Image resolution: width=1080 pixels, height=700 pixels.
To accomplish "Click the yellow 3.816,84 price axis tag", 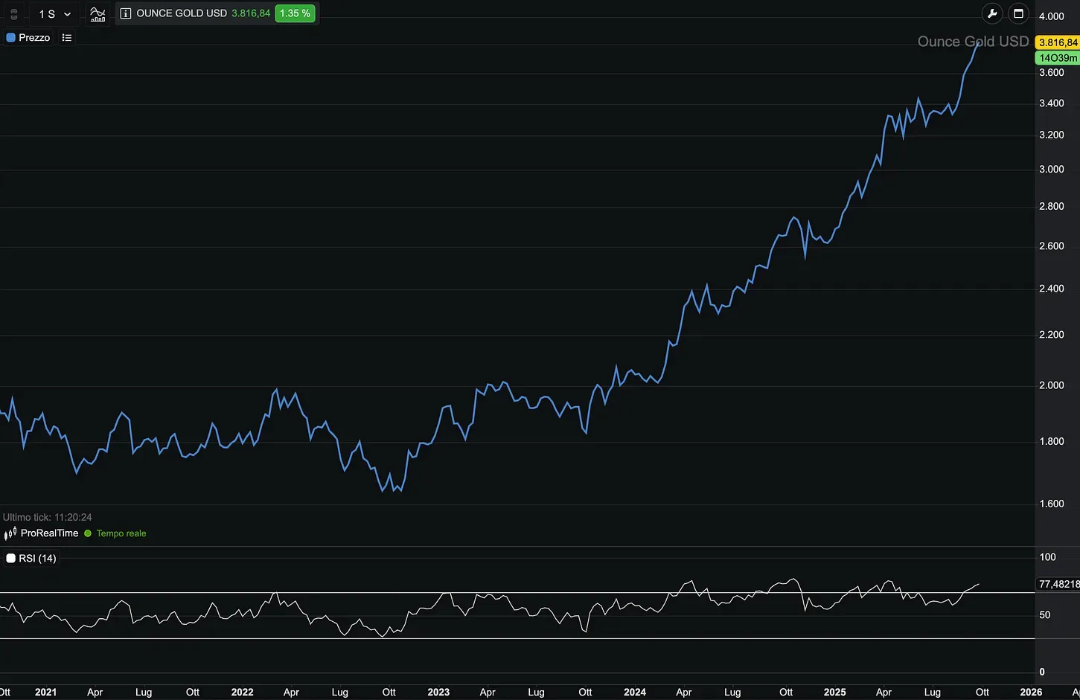I will click(1057, 43).
